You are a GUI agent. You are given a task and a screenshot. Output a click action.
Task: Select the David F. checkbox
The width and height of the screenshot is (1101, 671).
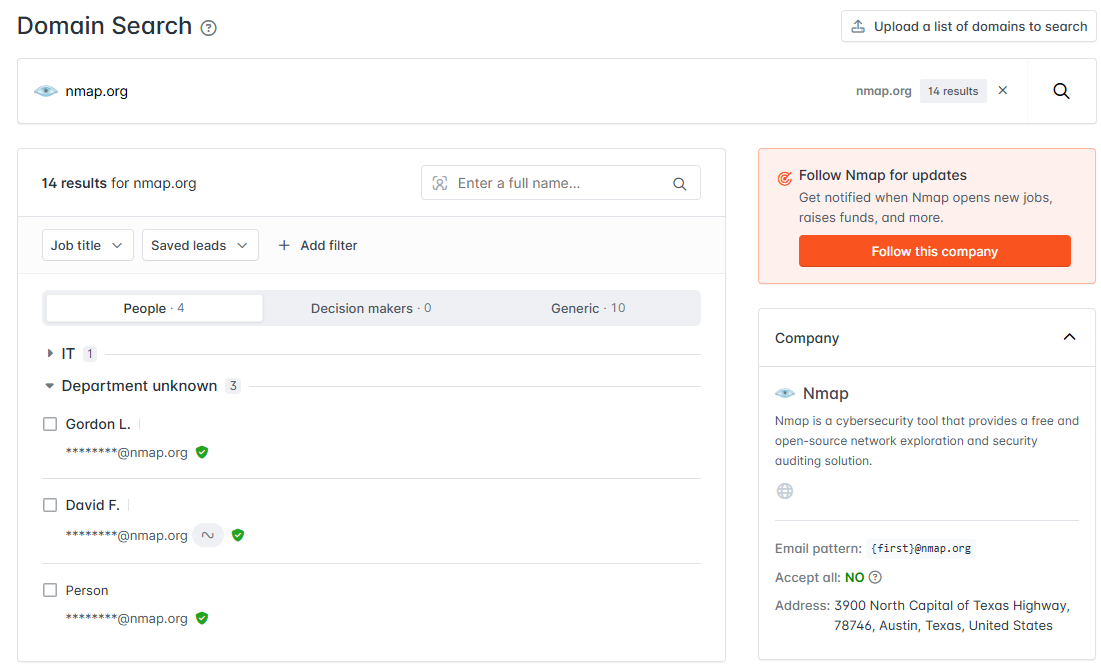(50, 505)
